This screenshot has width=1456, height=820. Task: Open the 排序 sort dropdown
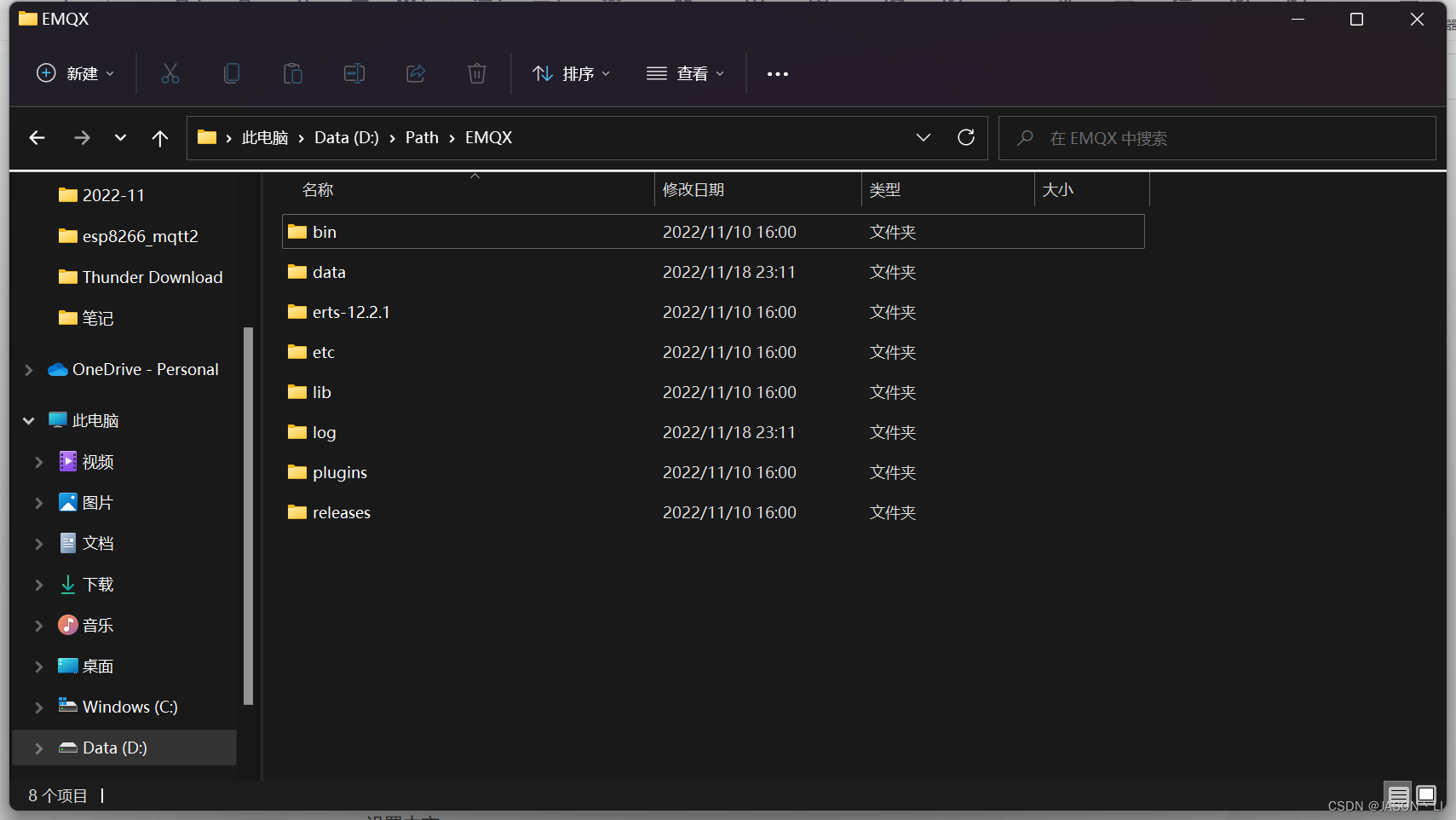(x=572, y=73)
